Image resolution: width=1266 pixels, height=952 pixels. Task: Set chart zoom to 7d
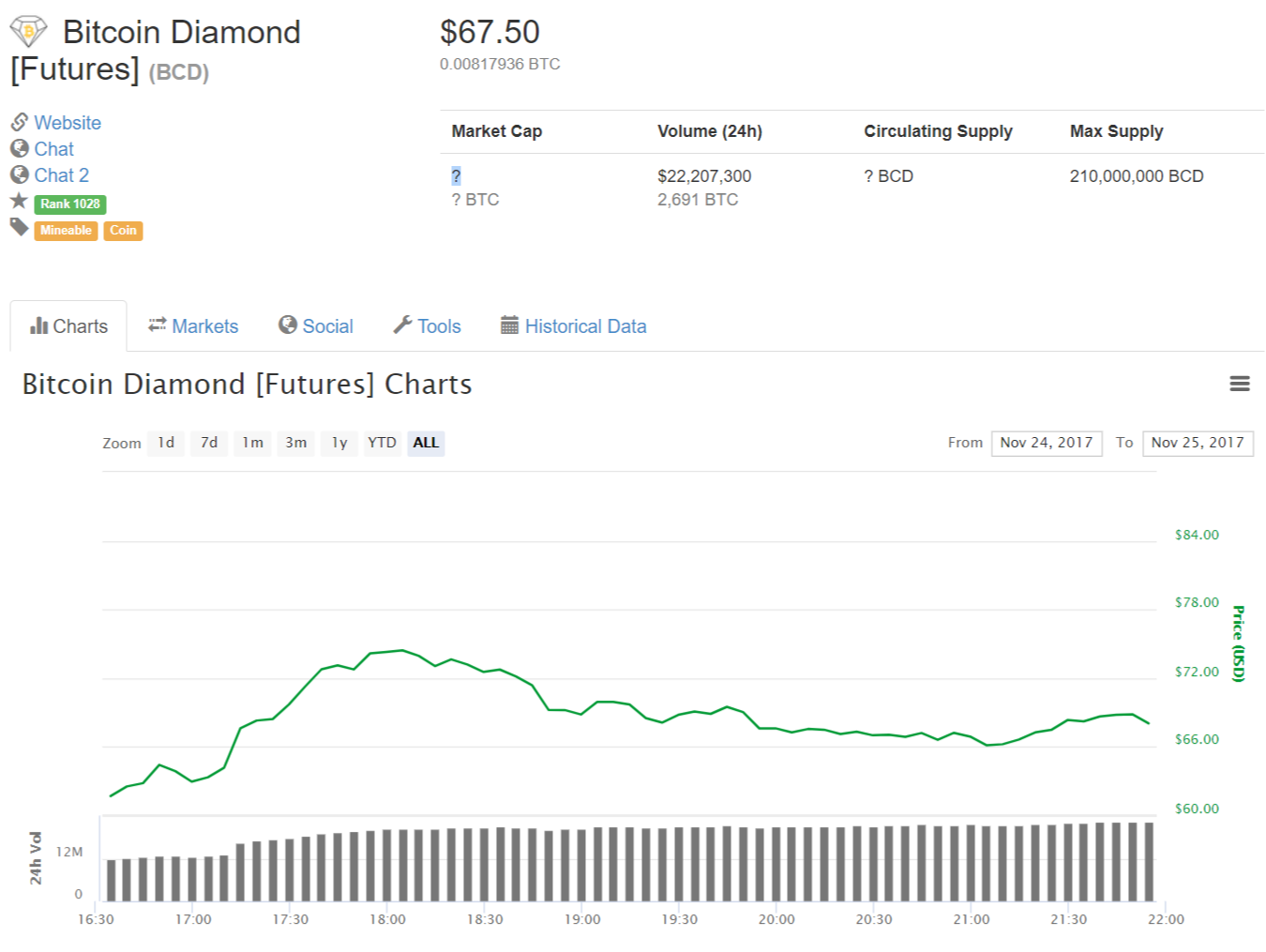[209, 443]
